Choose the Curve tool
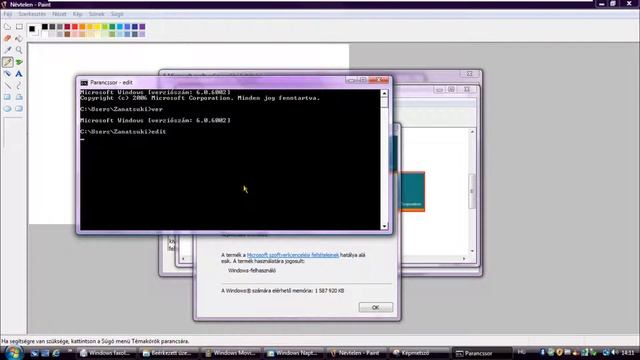 tap(19, 86)
